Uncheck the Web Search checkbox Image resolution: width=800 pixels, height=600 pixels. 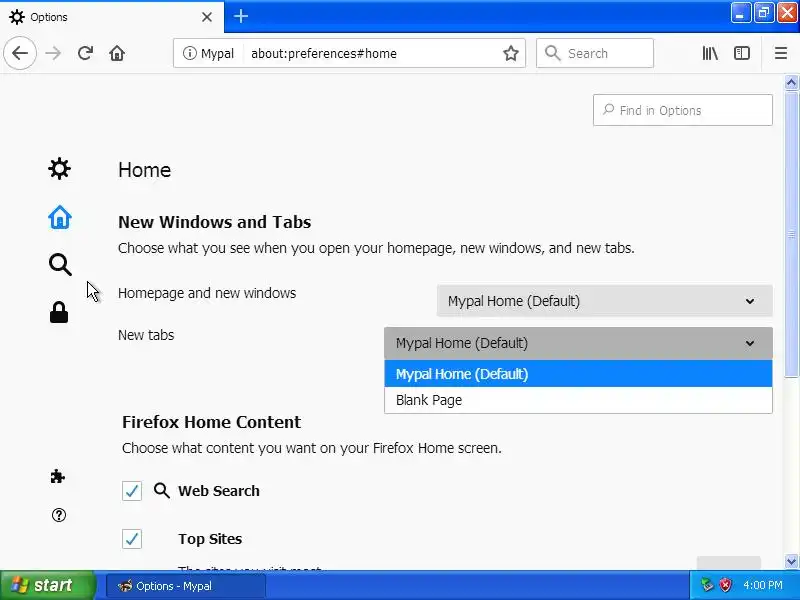pyautogui.click(x=132, y=491)
